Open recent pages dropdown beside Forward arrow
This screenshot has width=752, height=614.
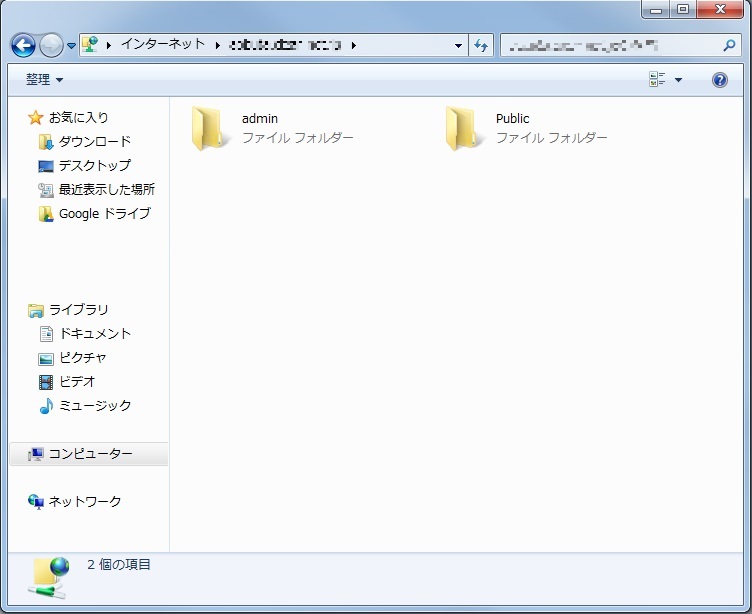(71, 46)
